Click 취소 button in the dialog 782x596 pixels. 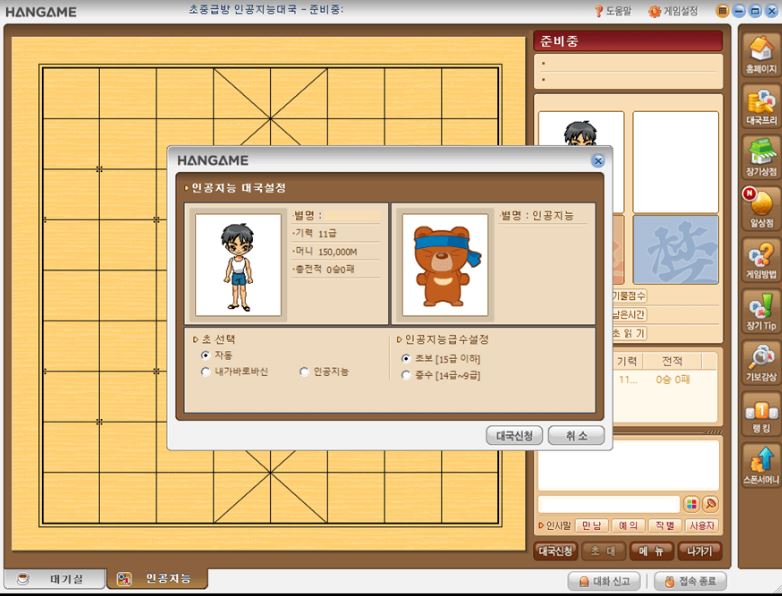[576, 435]
